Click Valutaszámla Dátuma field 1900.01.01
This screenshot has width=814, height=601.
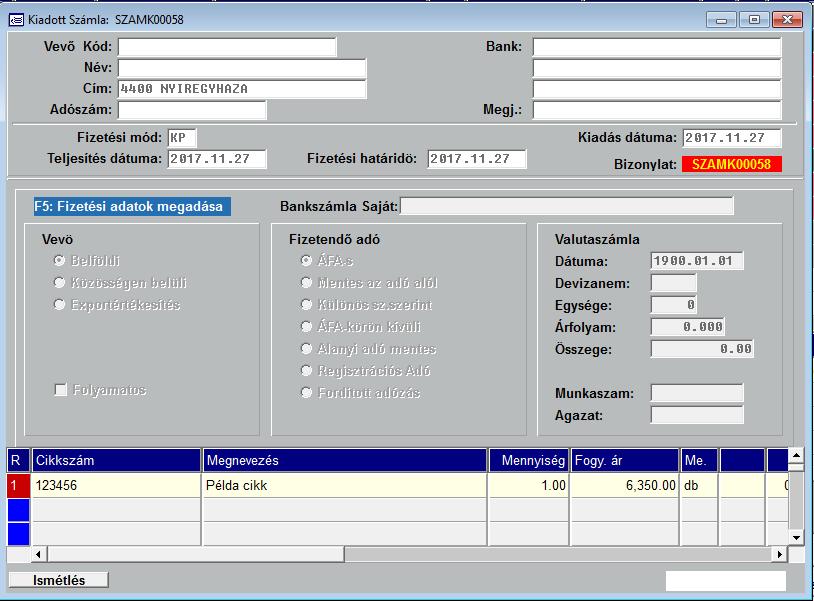[x=697, y=261]
